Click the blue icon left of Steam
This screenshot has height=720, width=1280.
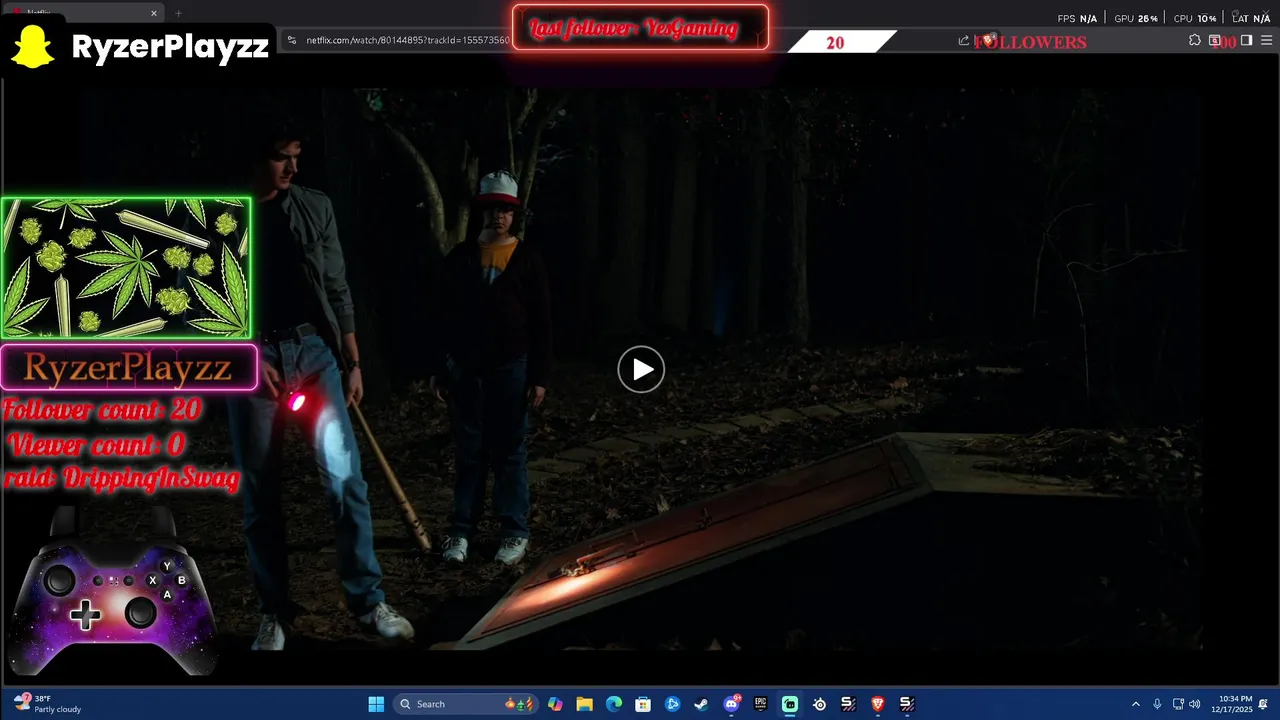tap(672, 704)
